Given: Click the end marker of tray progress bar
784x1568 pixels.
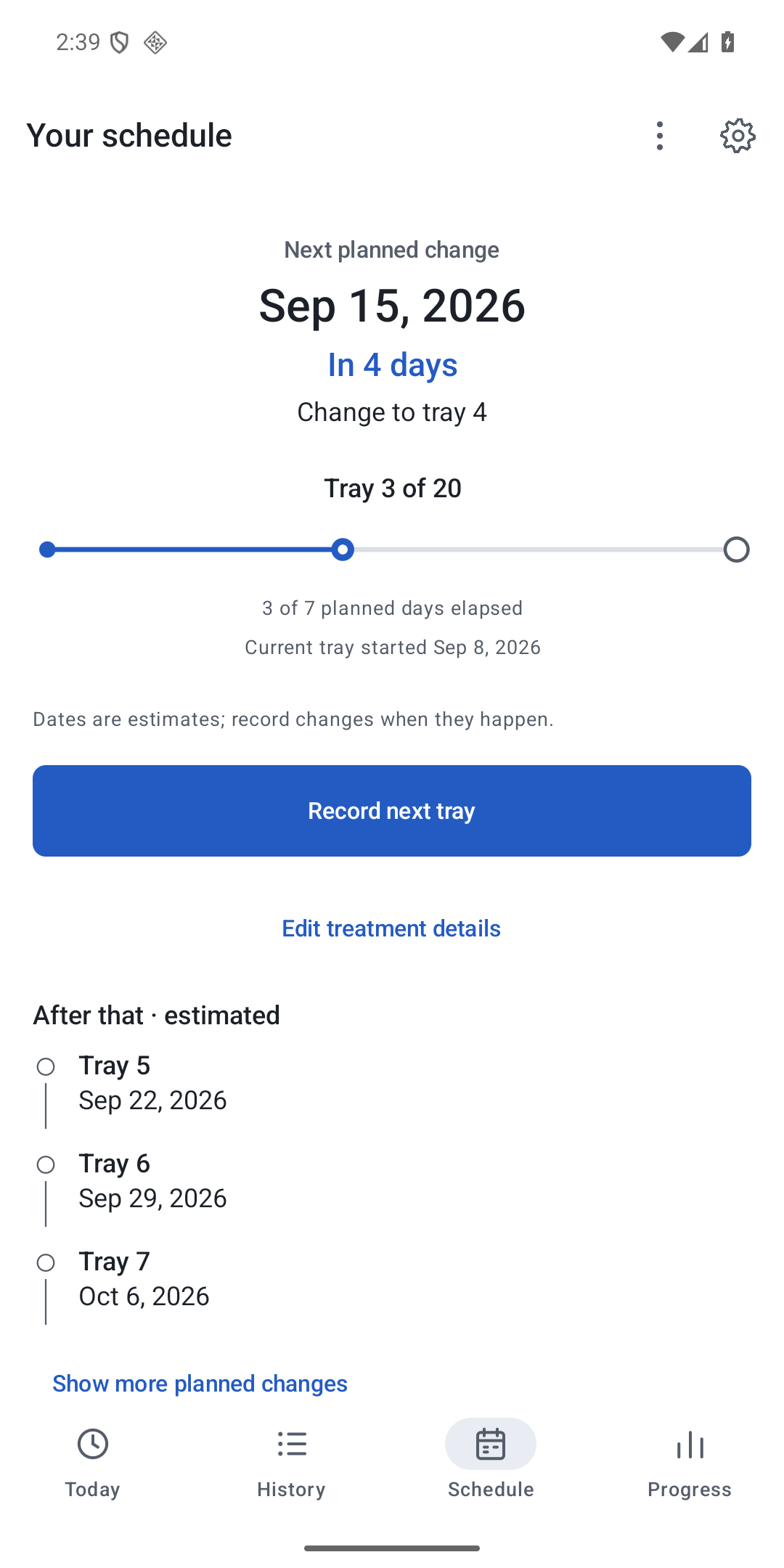Looking at the screenshot, I should point(737,550).
